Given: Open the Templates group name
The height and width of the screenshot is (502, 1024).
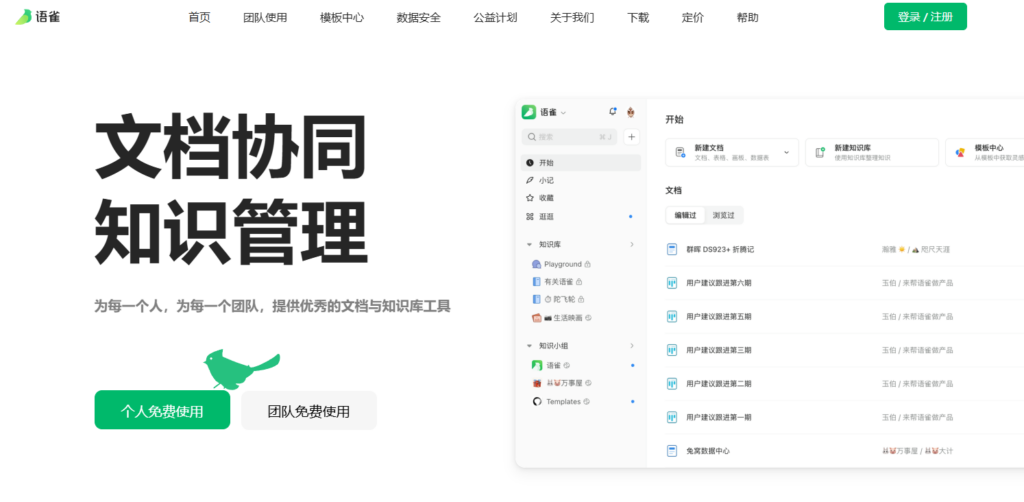Looking at the screenshot, I should click(564, 401).
